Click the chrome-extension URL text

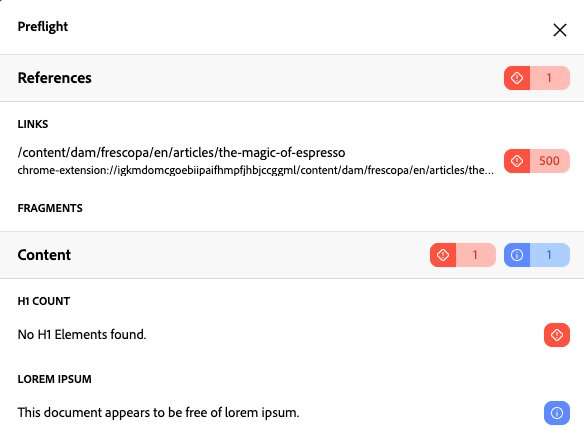256,170
